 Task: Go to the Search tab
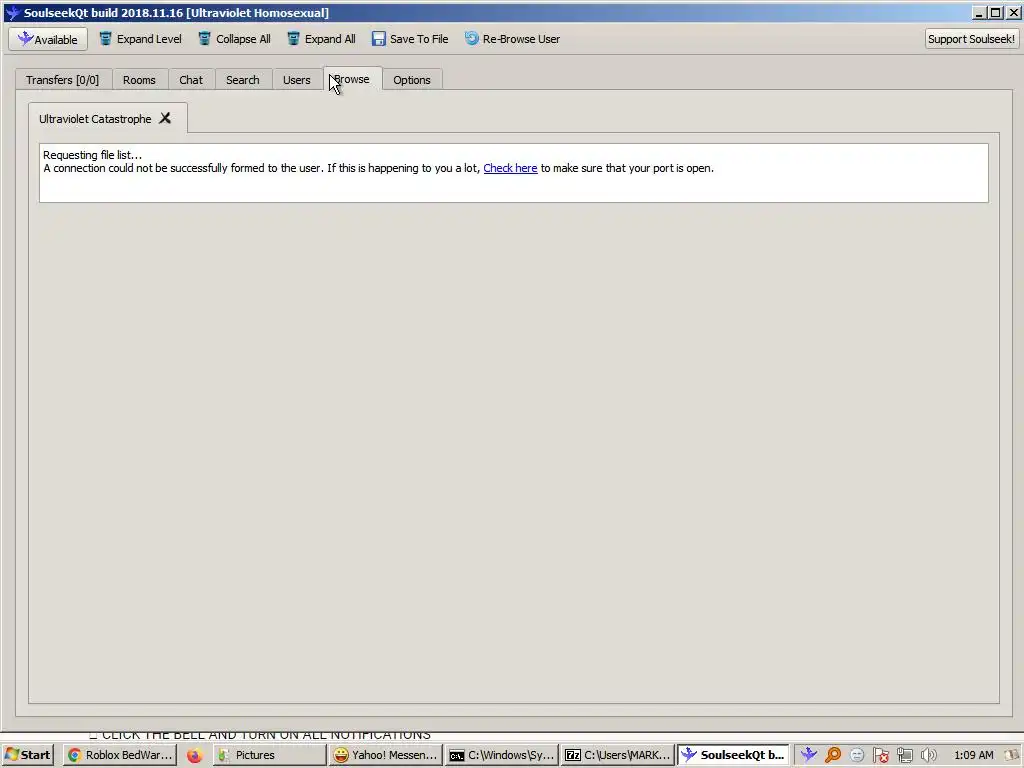pyautogui.click(x=242, y=80)
